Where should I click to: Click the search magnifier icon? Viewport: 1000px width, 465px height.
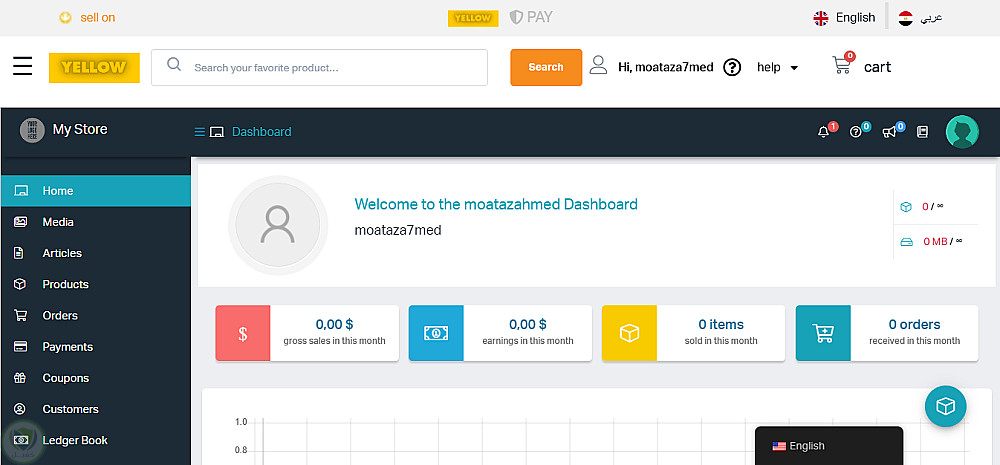coord(173,64)
